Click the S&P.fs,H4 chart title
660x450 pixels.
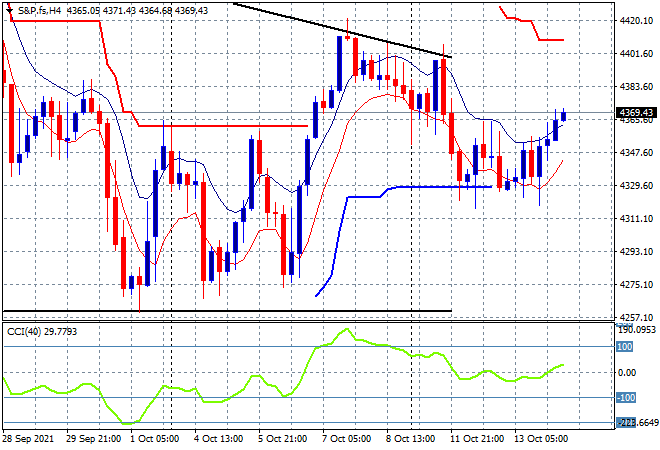(39, 11)
